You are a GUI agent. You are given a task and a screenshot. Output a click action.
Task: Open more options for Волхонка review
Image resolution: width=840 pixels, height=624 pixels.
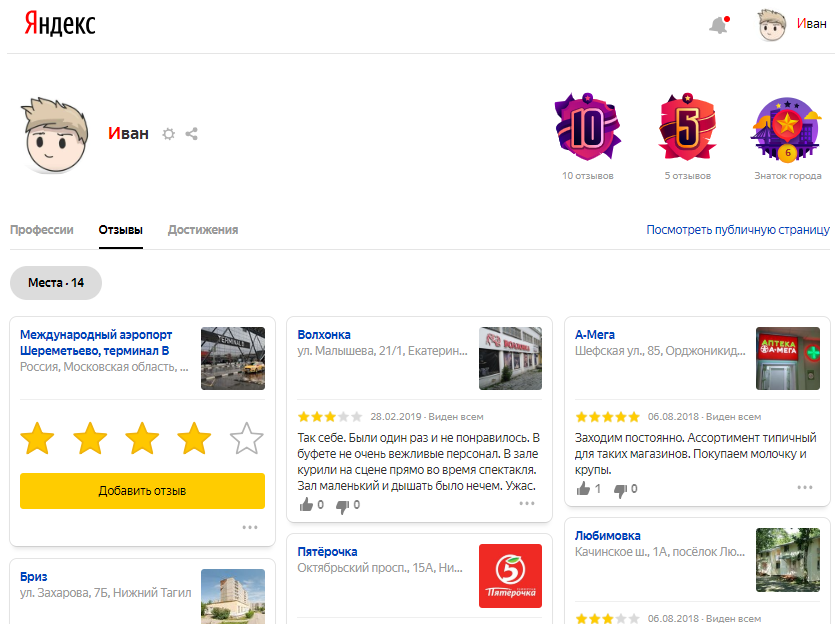(x=527, y=503)
